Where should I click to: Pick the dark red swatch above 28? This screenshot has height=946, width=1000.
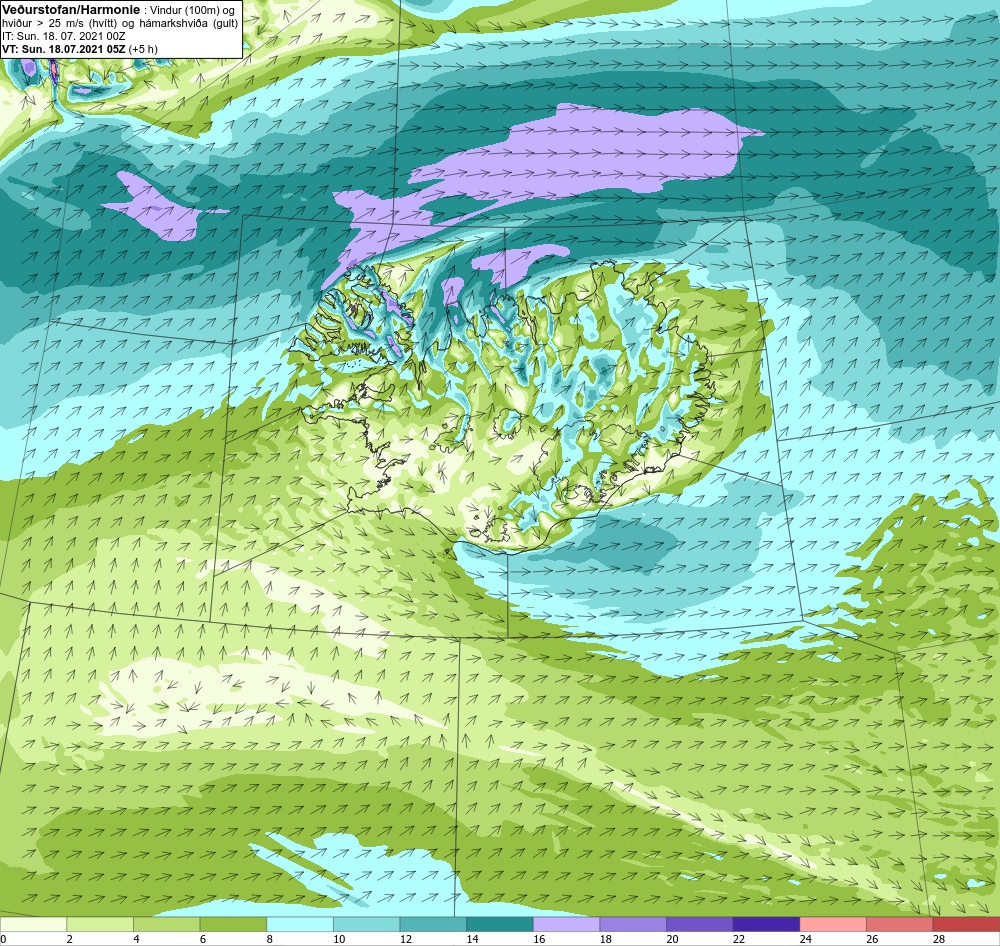(966, 924)
